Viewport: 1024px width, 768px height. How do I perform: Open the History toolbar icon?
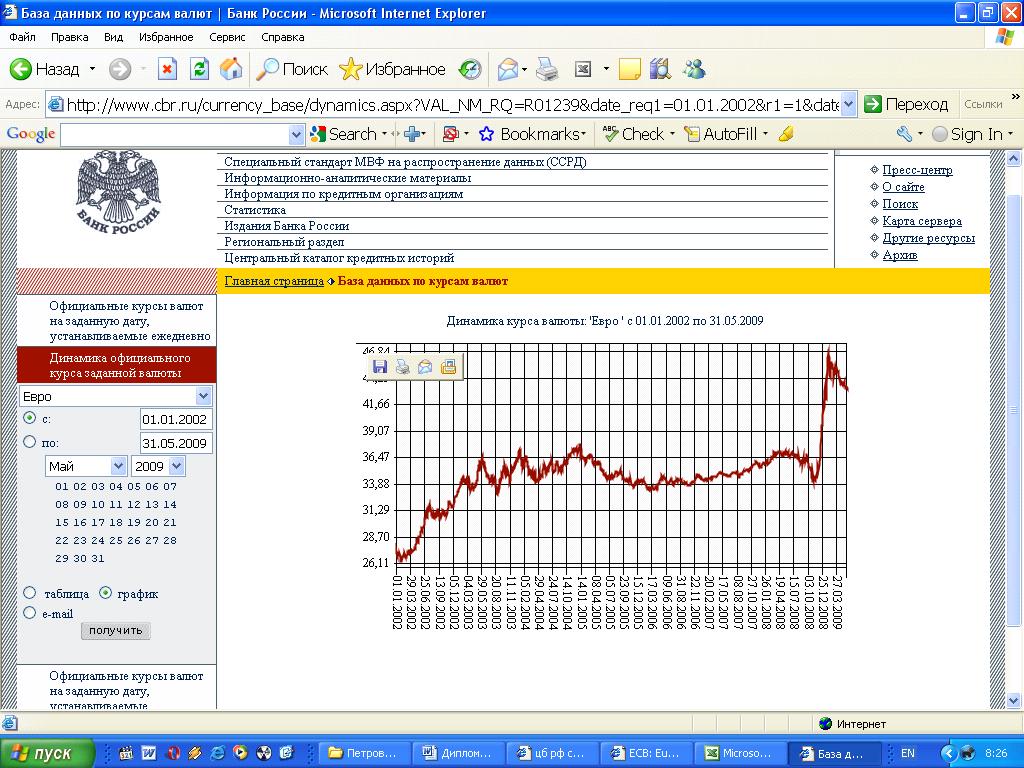[470, 69]
